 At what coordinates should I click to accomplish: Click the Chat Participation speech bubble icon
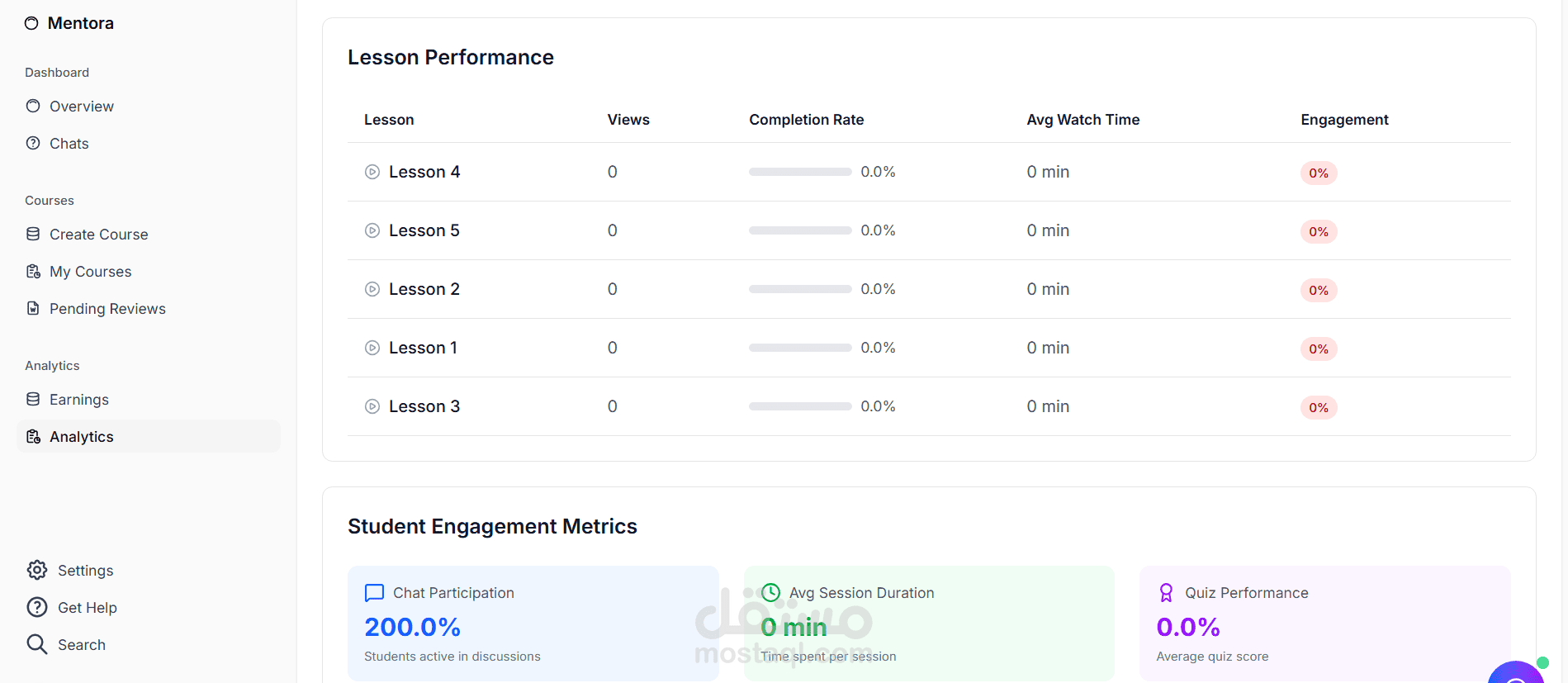coord(374,593)
